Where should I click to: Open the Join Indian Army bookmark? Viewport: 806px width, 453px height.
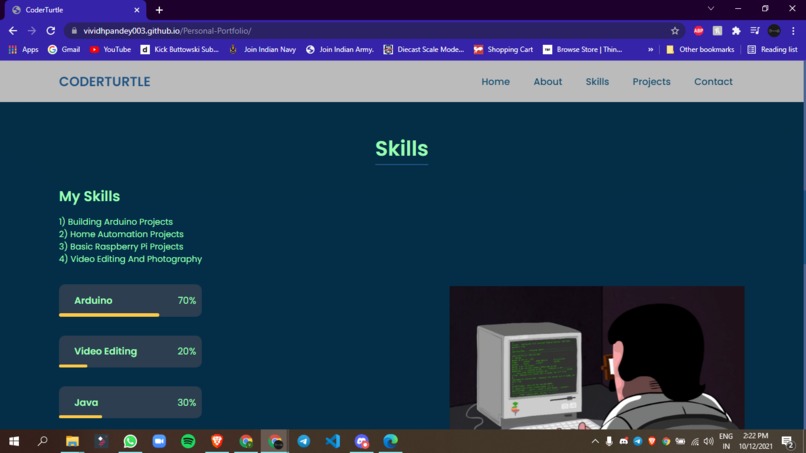pyautogui.click(x=340, y=49)
